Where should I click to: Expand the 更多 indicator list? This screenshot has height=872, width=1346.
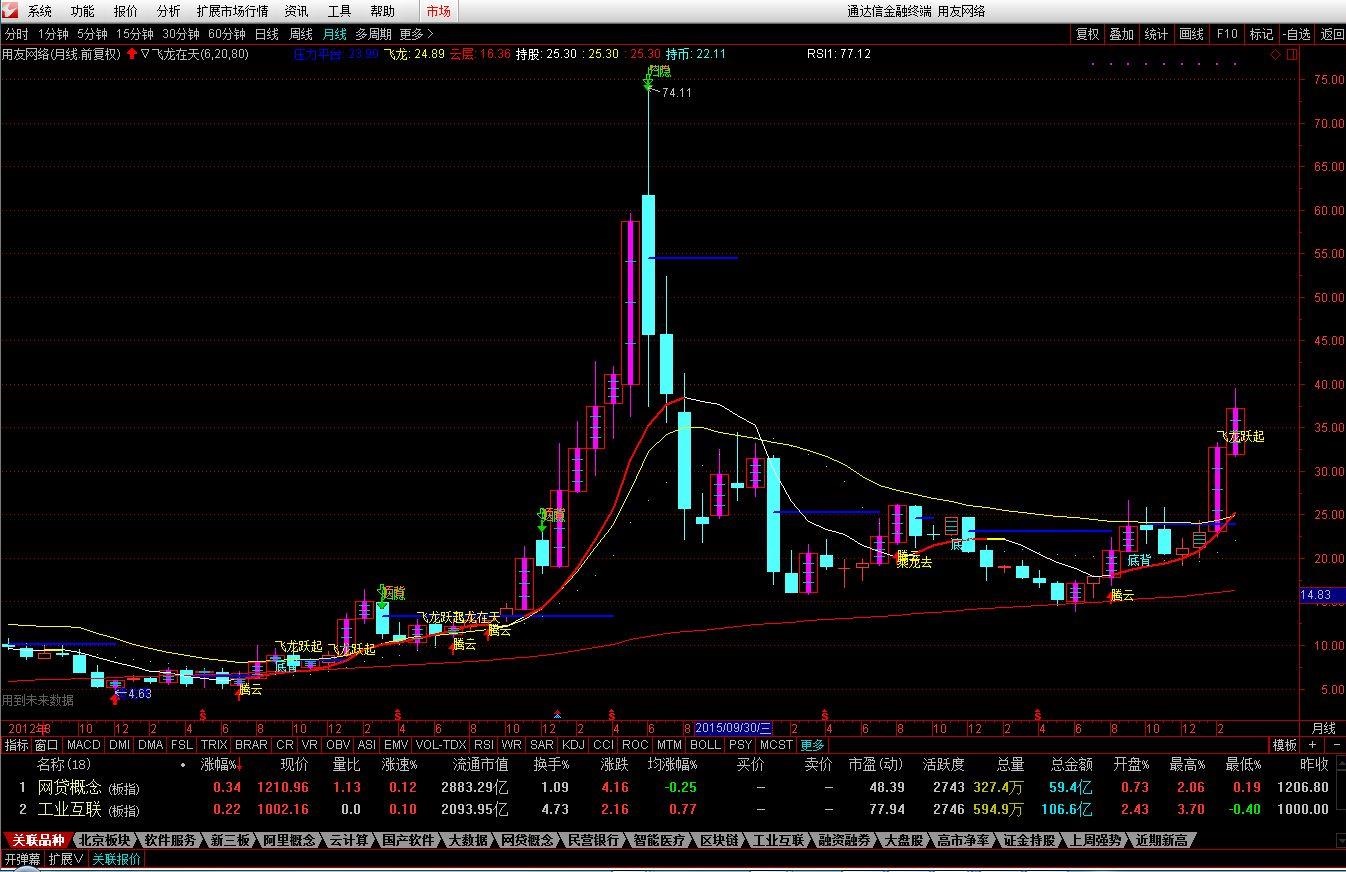click(812, 745)
